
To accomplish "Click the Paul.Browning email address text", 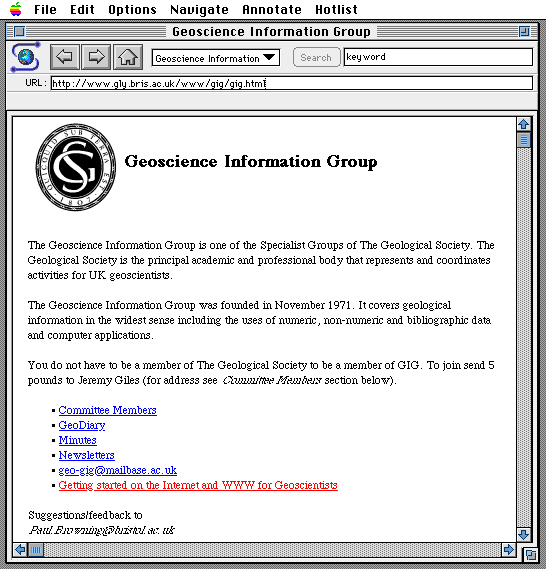I will point(102,530).
